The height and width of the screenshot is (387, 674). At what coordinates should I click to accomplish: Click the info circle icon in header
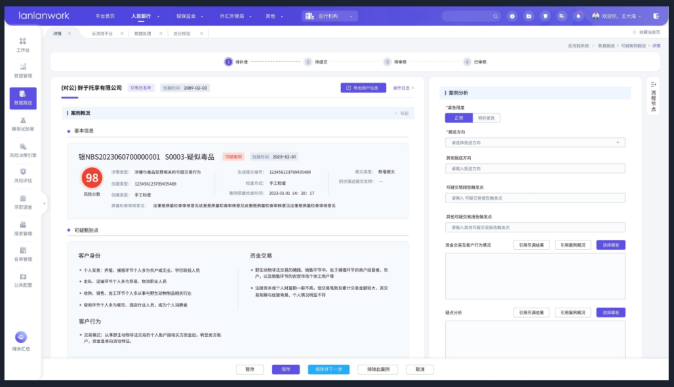coord(512,16)
